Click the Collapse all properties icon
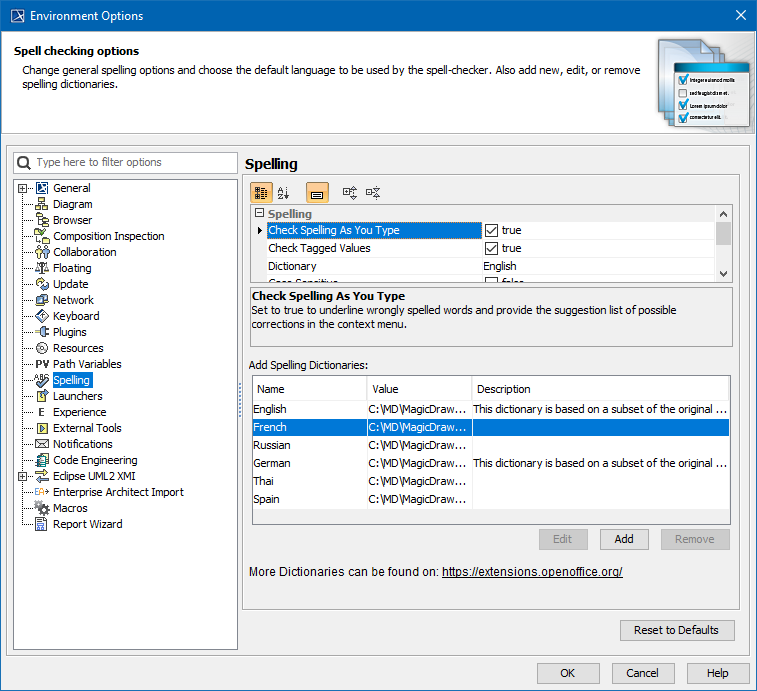This screenshot has height=691, width=757. pos(373,193)
